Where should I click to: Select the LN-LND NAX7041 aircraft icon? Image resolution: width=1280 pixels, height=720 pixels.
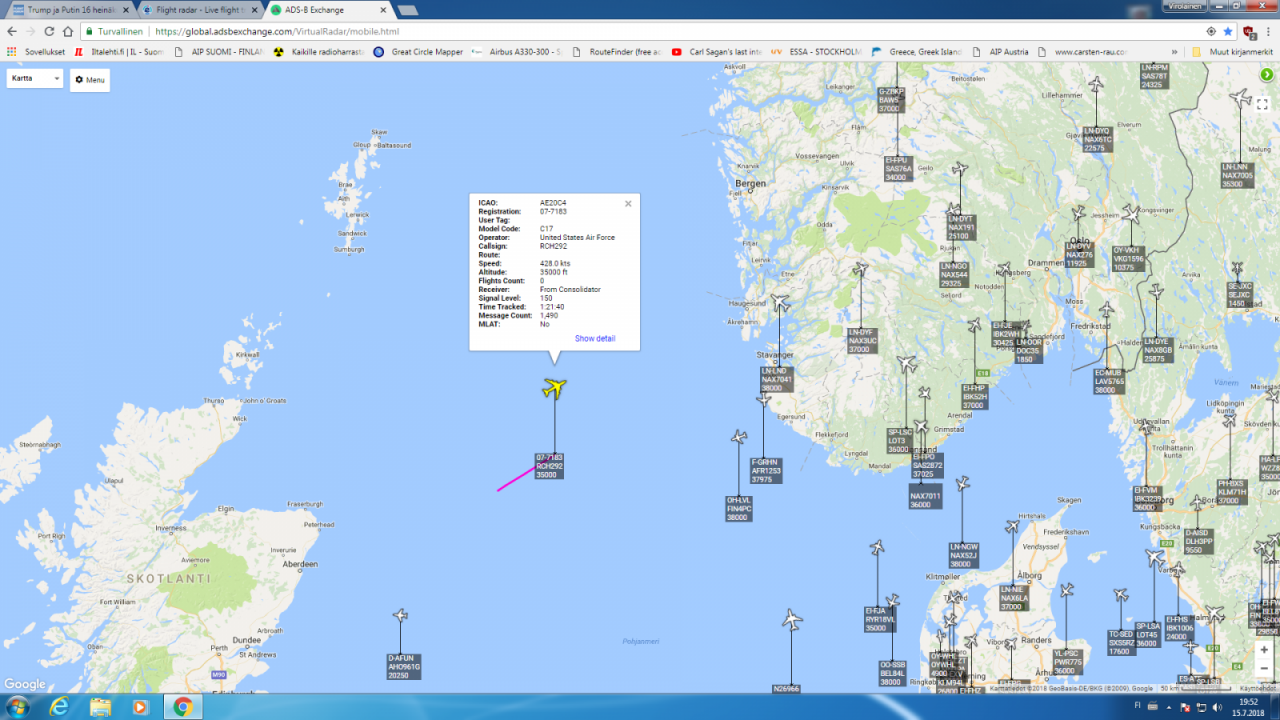(x=779, y=302)
